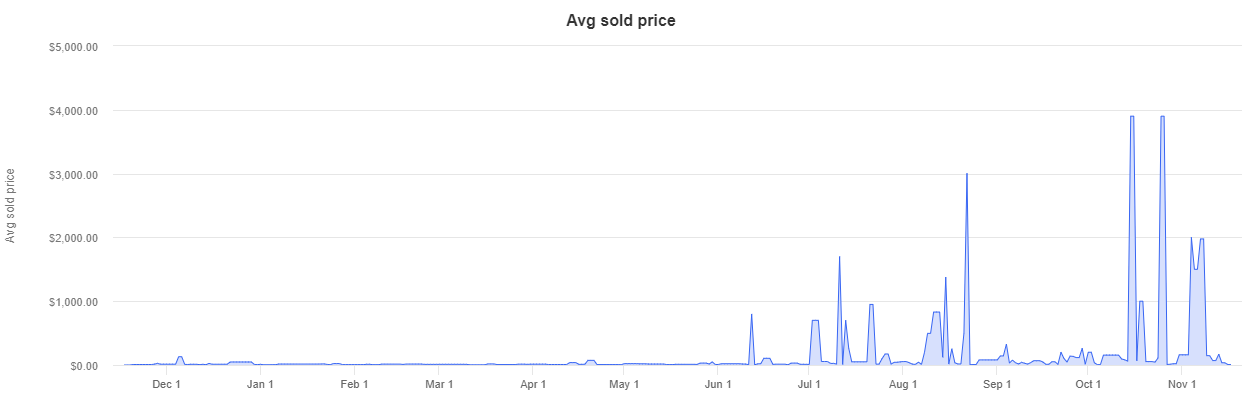The image size is (1254, 406).
Task: Click the $1,700 spike peak in mid-July
Action: point(839,258)
